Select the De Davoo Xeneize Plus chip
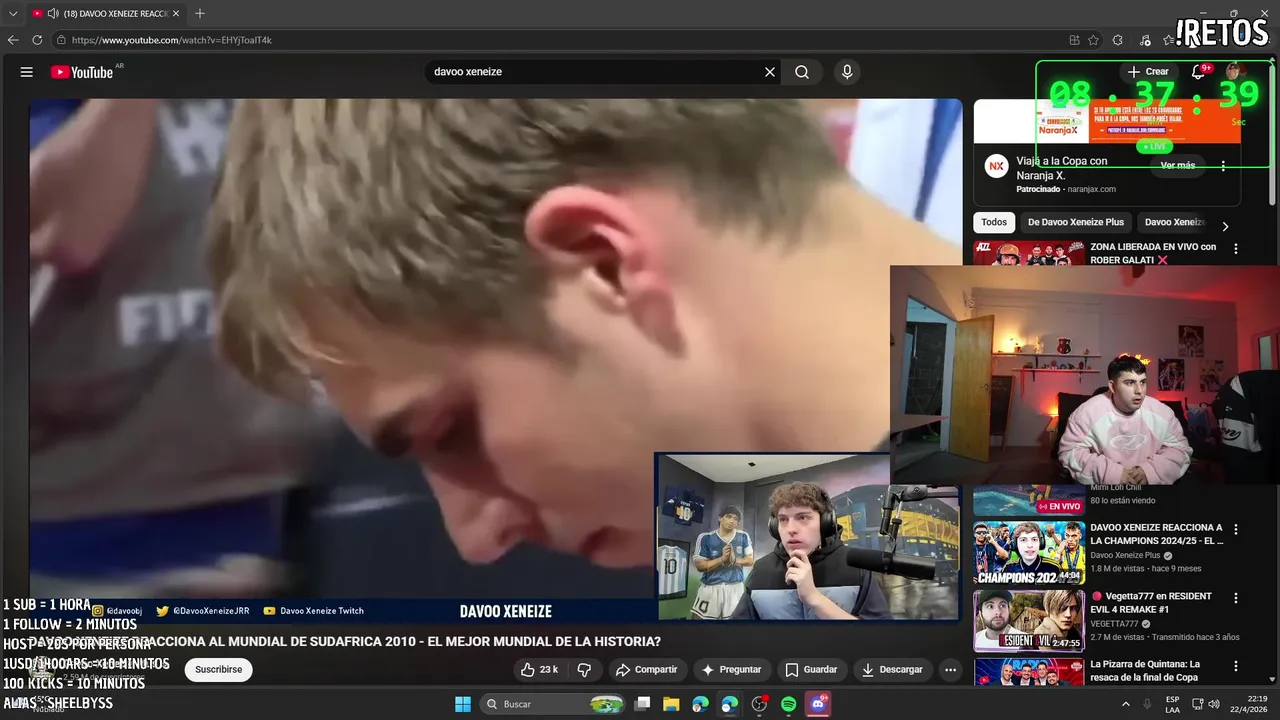The height and width of the screenshot is (720, 1280). point(1075,222)
